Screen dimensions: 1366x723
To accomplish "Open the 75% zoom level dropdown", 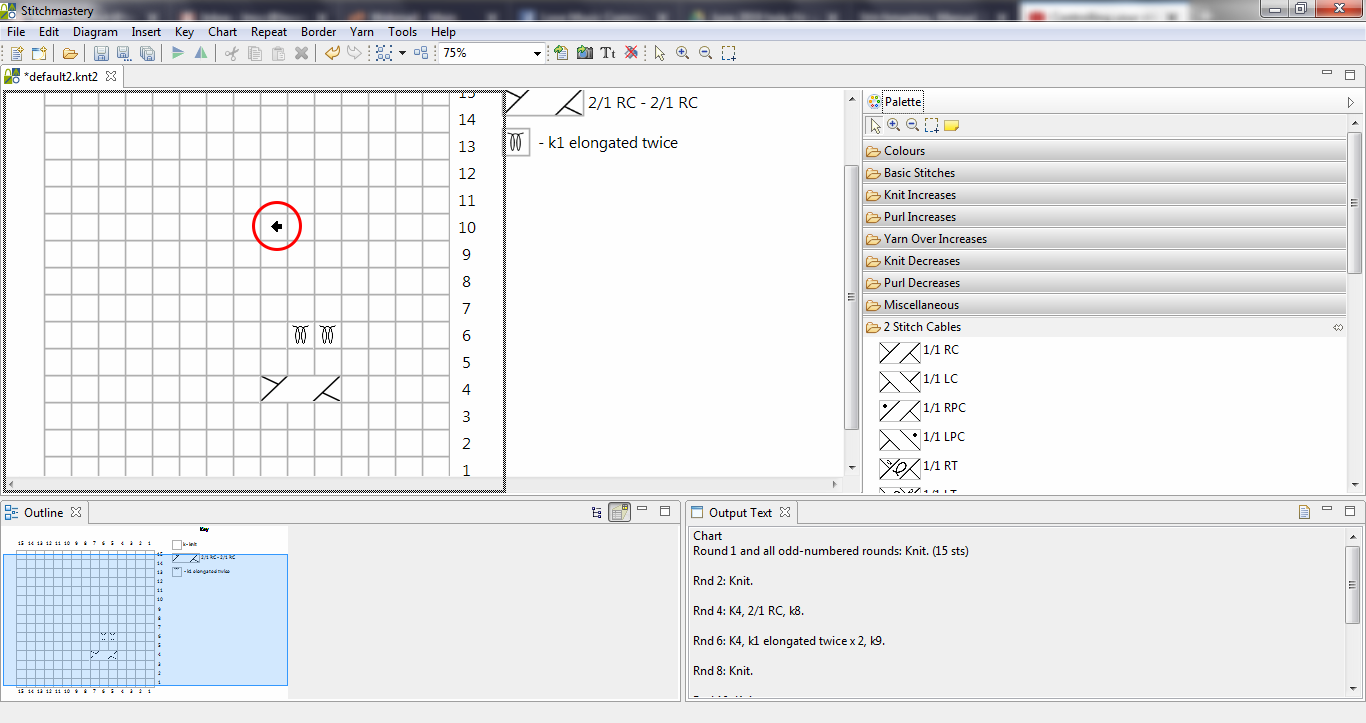I will click(x=537, y=54).
